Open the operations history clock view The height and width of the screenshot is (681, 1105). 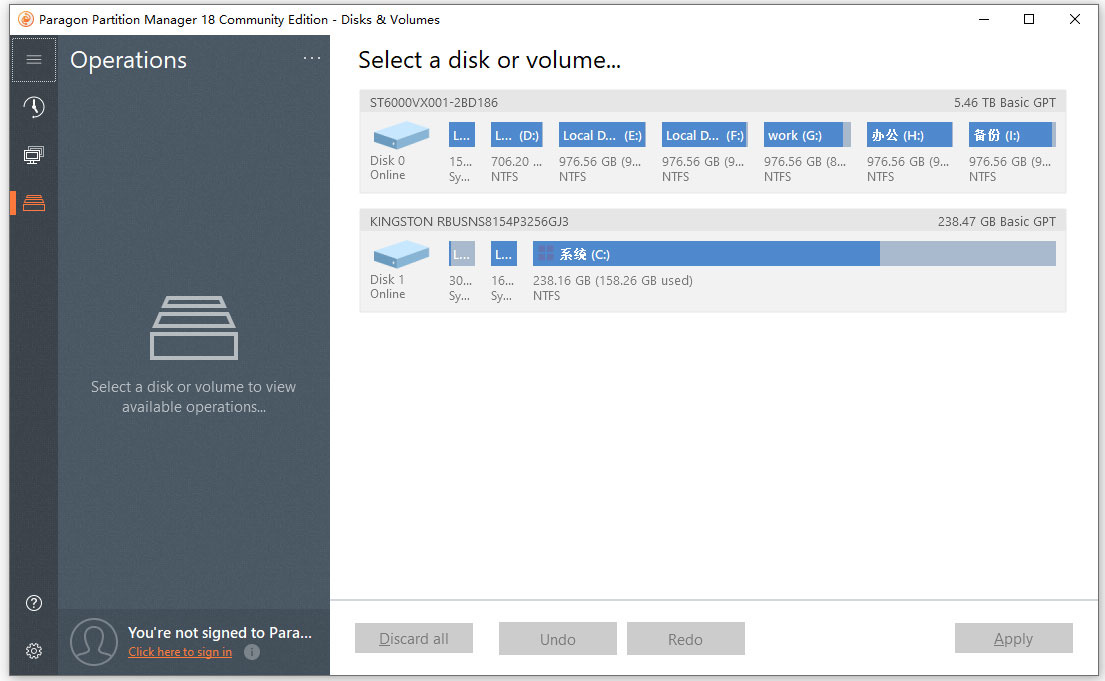pyautogui.click(x=33, y=107)
